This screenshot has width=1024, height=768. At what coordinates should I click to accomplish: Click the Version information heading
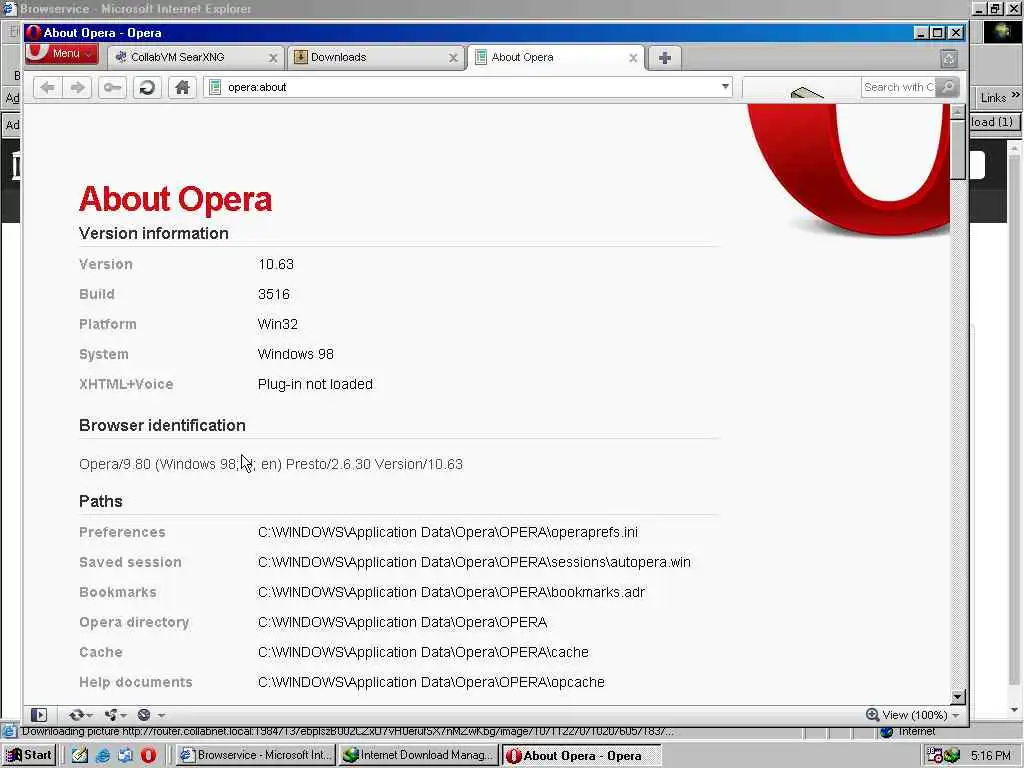(153, 234)
